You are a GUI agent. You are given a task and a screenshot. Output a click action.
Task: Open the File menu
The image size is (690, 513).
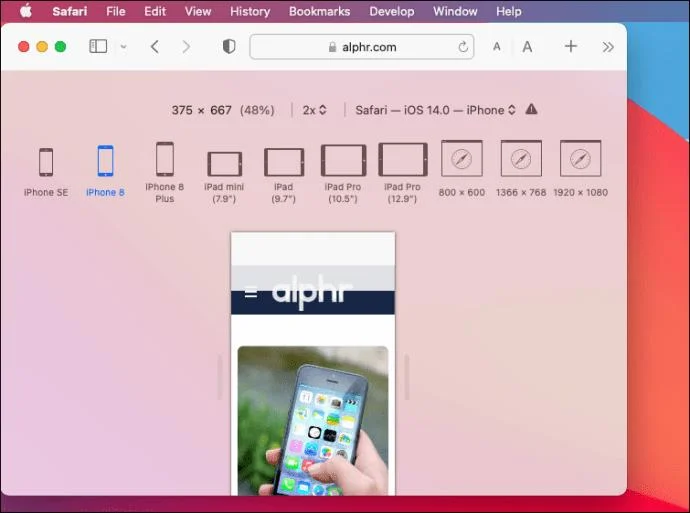116,11
